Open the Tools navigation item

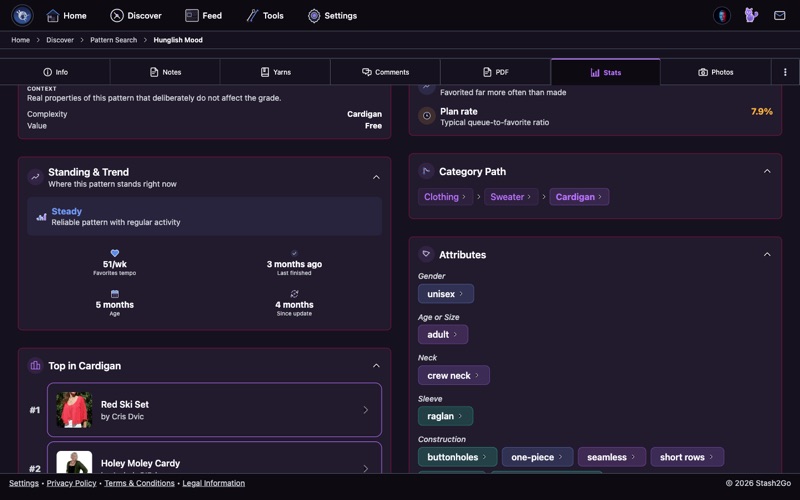pos(265,16)
